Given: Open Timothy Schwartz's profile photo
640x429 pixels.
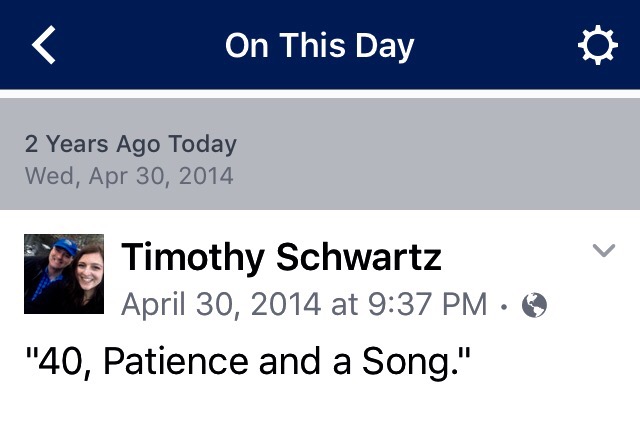Looking at the screenshot, I should (64, 274).
